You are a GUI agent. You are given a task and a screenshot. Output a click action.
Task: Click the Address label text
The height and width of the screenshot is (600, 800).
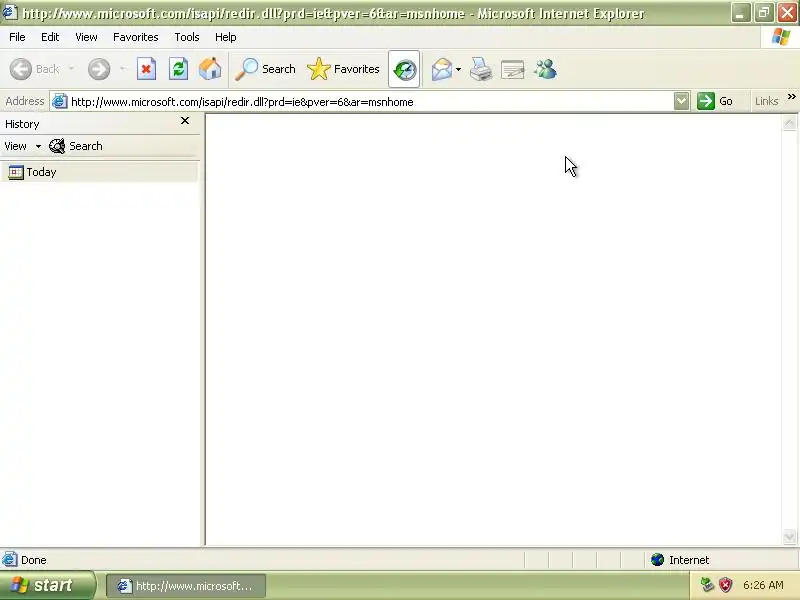24,101
